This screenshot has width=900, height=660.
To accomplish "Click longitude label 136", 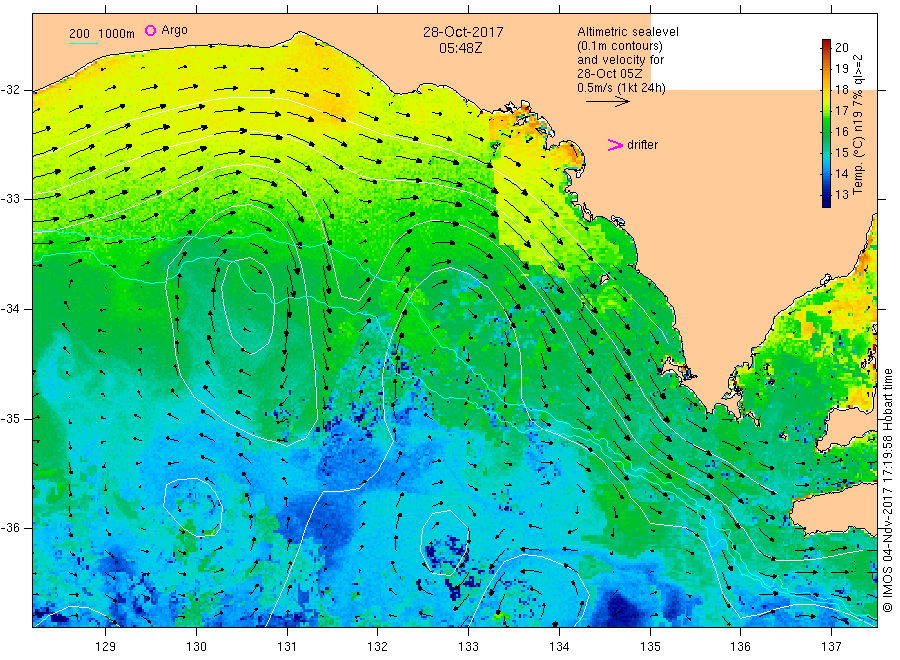I will click(x=740, y=647).
